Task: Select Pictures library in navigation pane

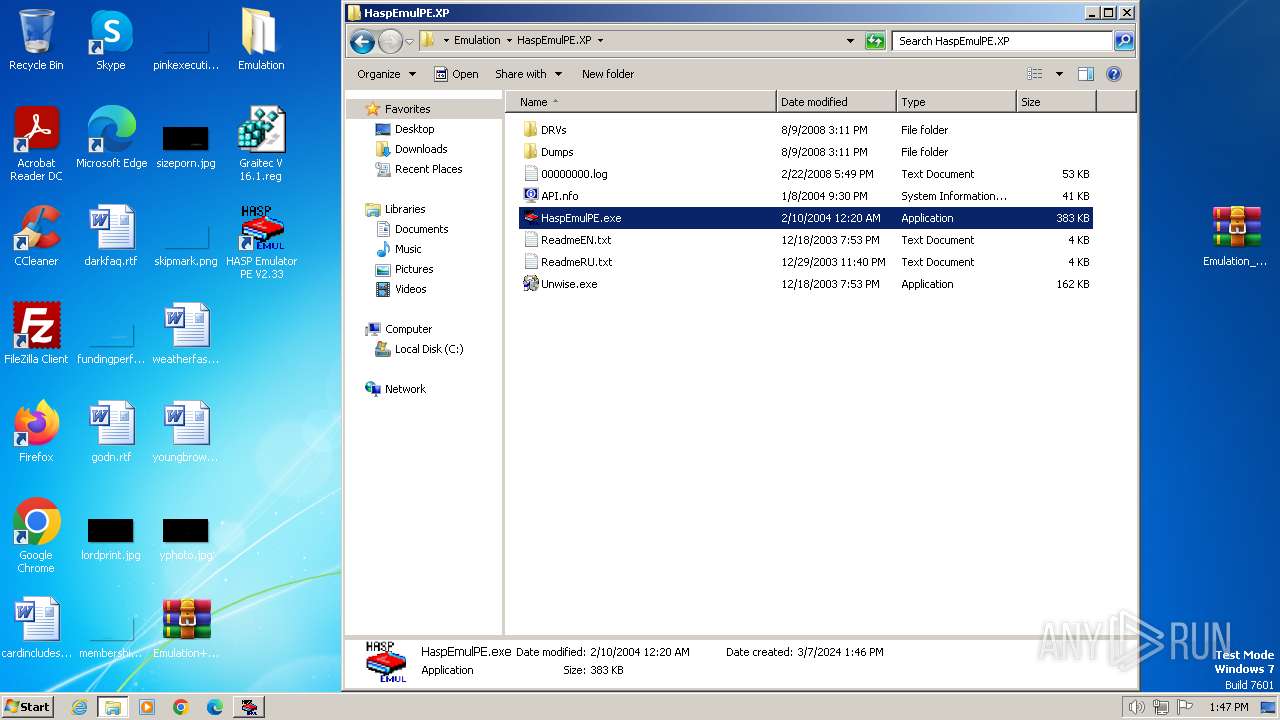Action: coord(414,269)
